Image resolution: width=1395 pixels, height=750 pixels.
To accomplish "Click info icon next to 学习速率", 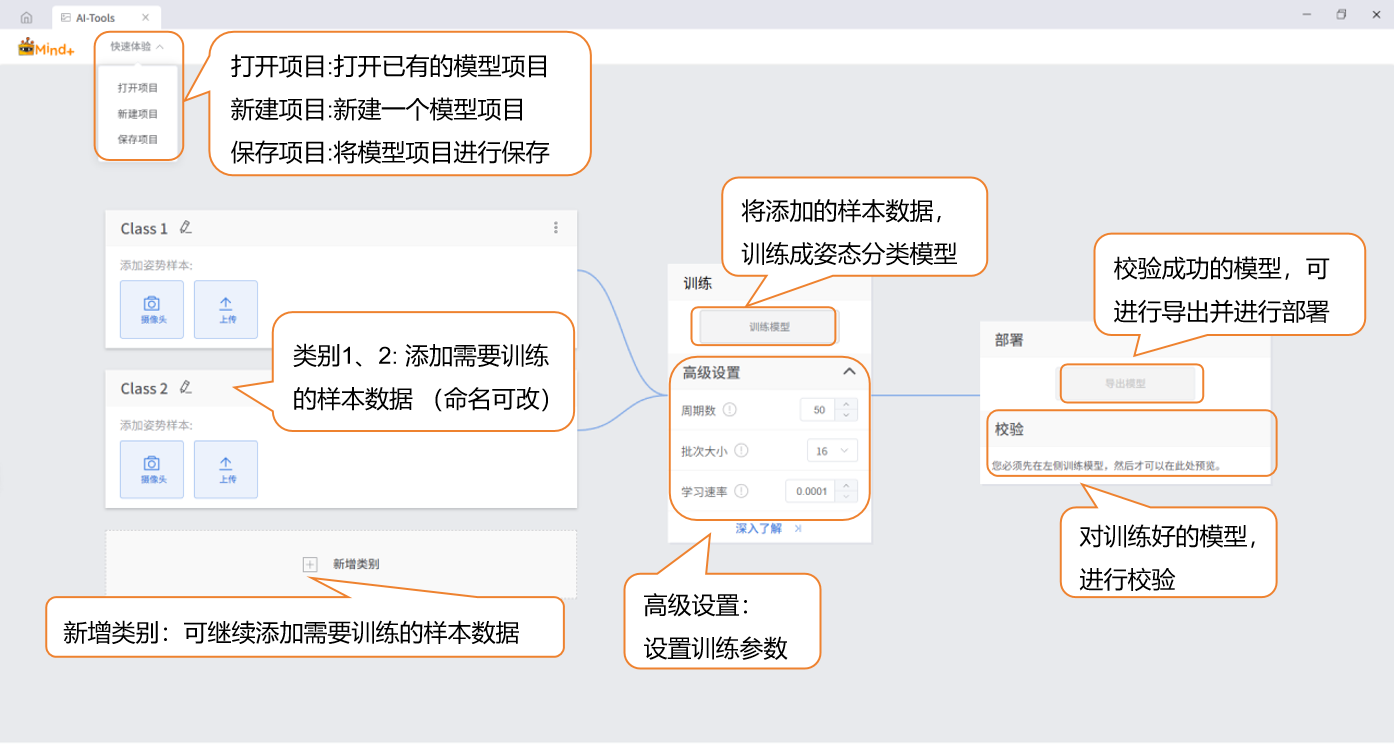I will [741, 491].
